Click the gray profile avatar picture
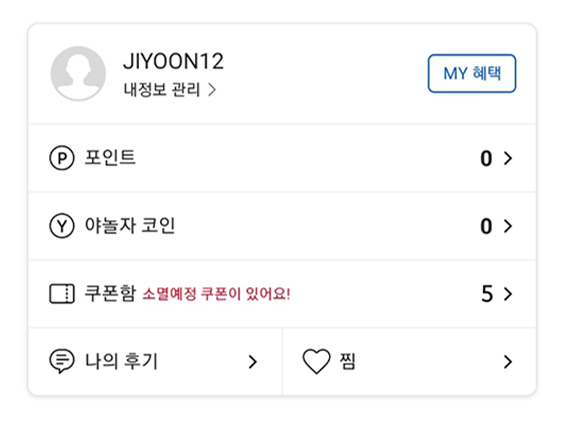Image resolution: width=566 pixels, height=421 pixels. [x=78, y=73]
